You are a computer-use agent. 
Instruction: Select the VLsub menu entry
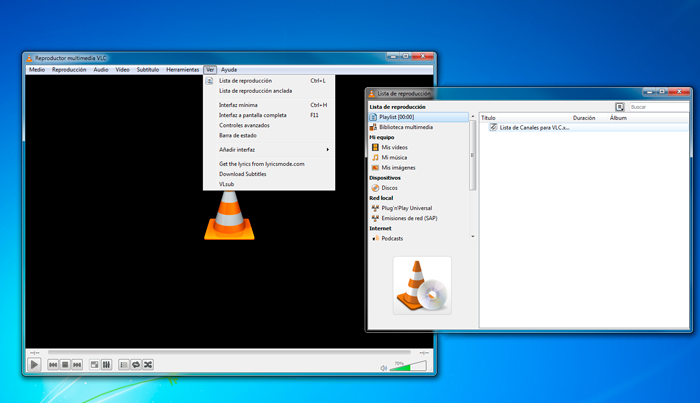point(269,184)
